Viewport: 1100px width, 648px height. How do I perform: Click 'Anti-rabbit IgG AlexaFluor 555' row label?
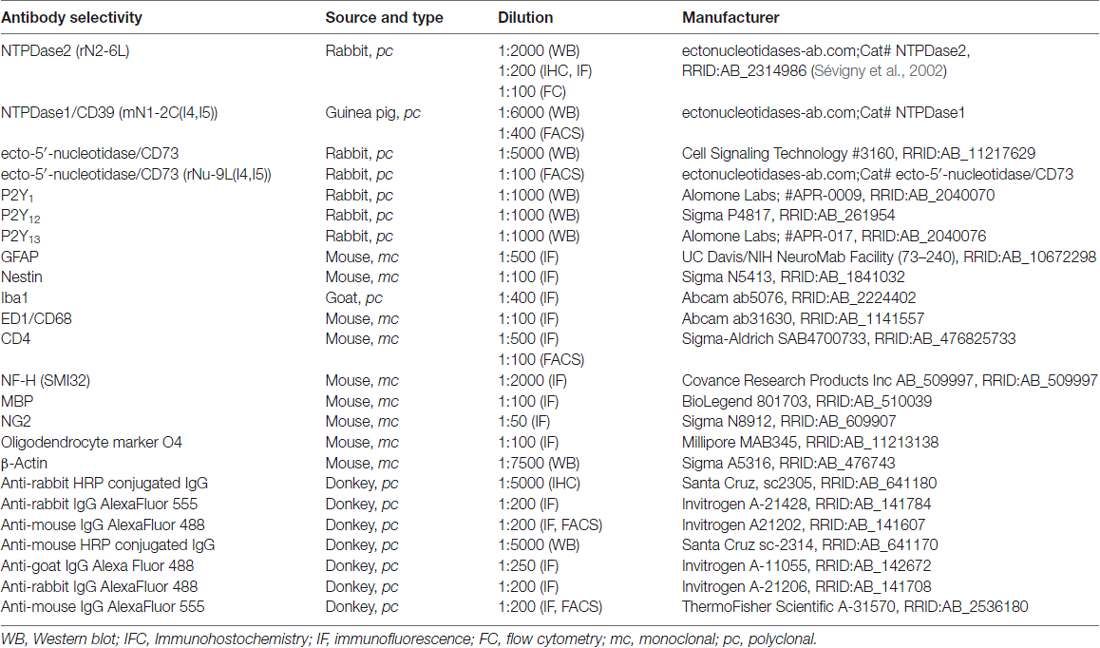pyautogui.click(x=100, y=504)
